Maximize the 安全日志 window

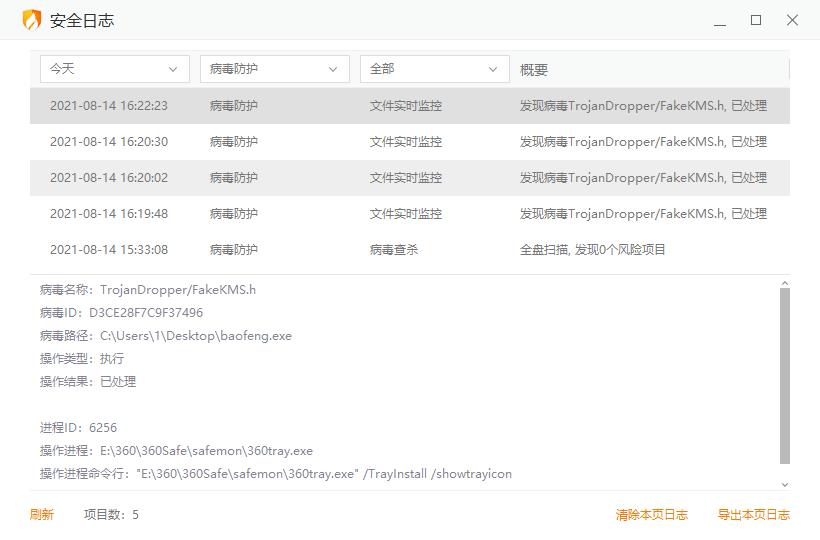[756, 20]
